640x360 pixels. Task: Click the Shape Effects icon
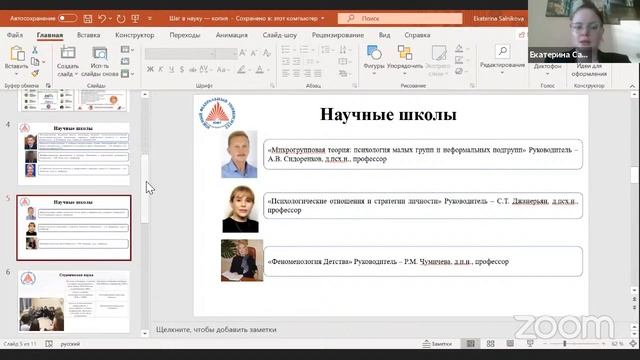pos(459,71)
